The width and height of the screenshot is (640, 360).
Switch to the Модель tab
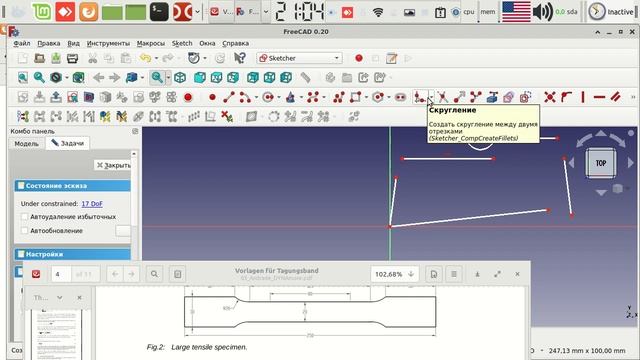[27, 144]
